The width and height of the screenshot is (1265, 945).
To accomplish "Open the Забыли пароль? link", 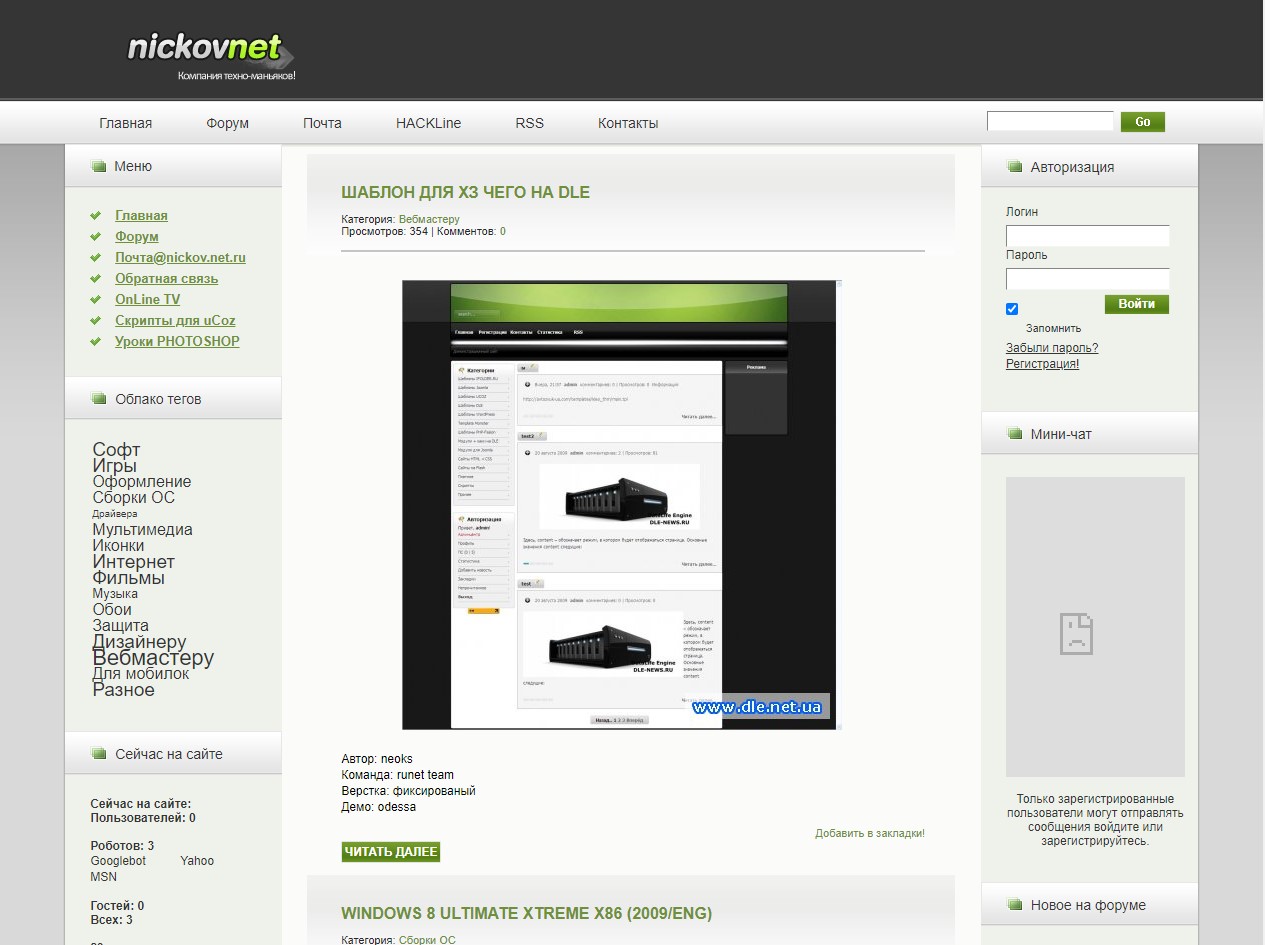I will pyautogui.click(x=1051, y=348).
